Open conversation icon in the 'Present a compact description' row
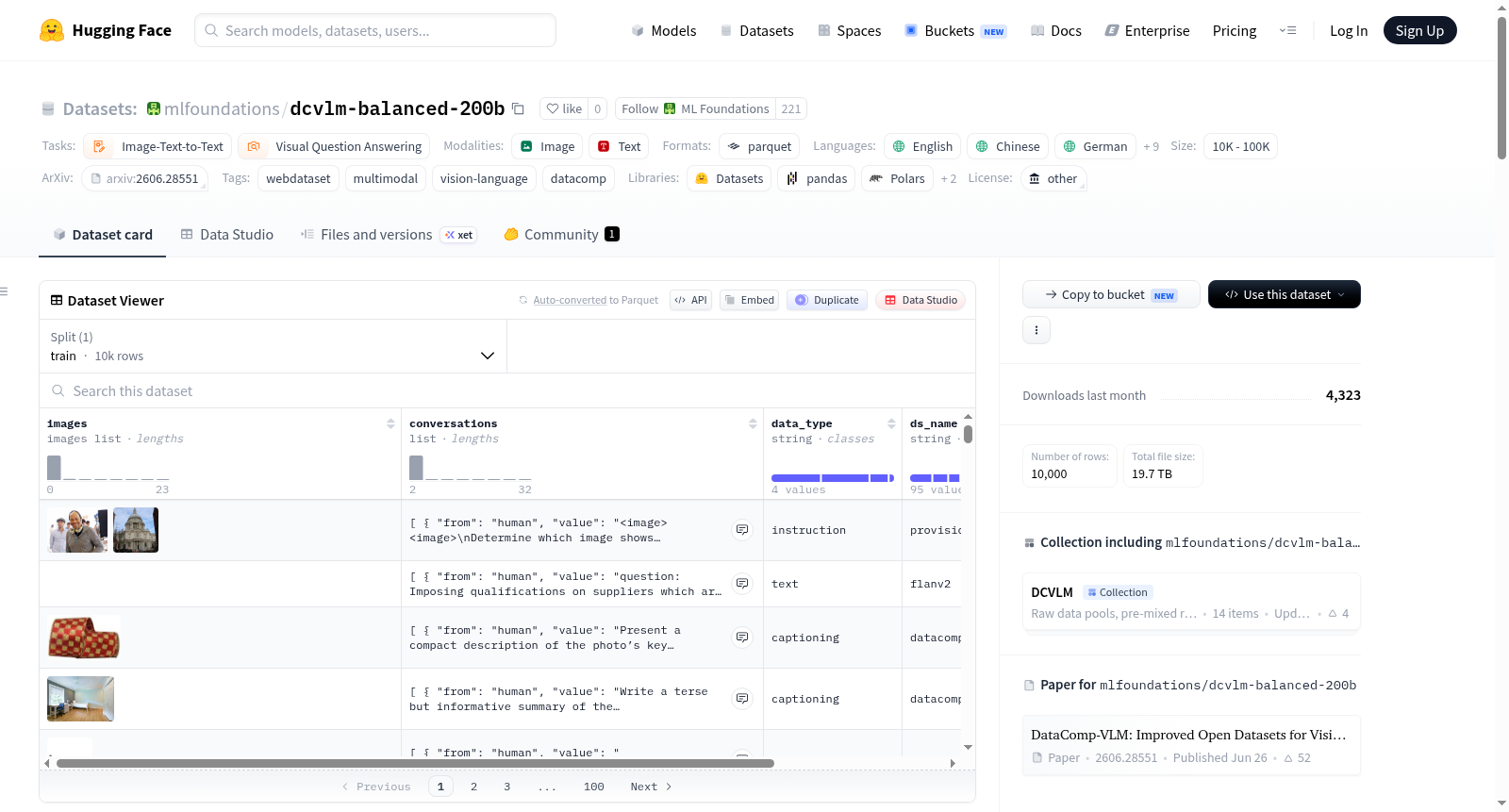Viewport: 1509px width, 812px height. click(x=742, y=638)
